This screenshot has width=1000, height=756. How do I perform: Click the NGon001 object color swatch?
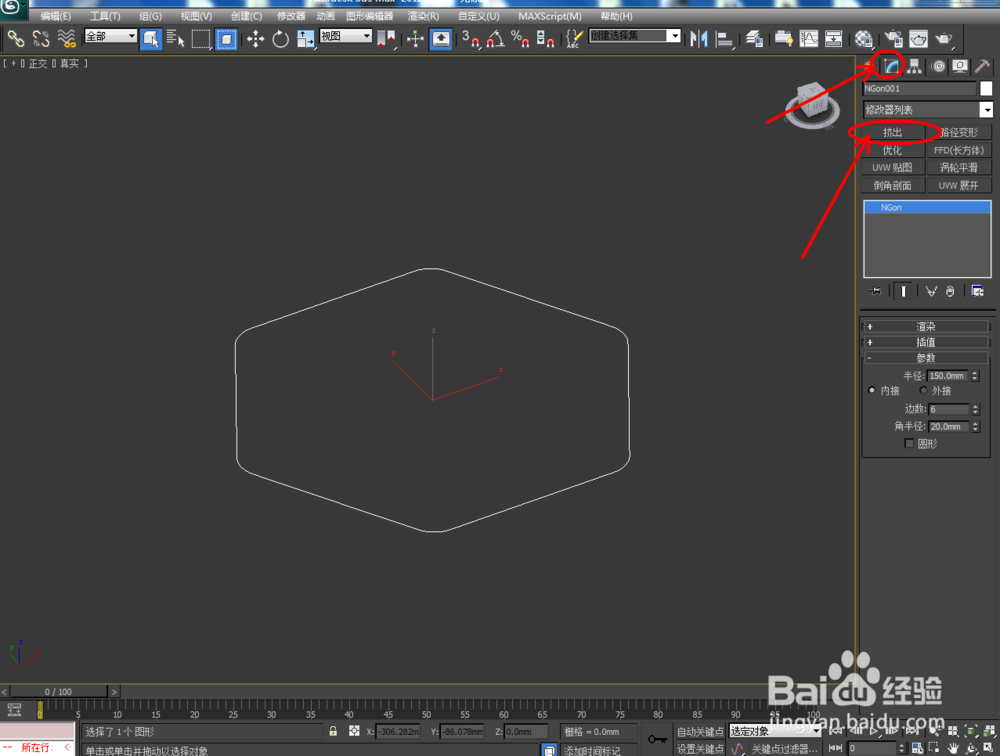click(x=986, y=89)
